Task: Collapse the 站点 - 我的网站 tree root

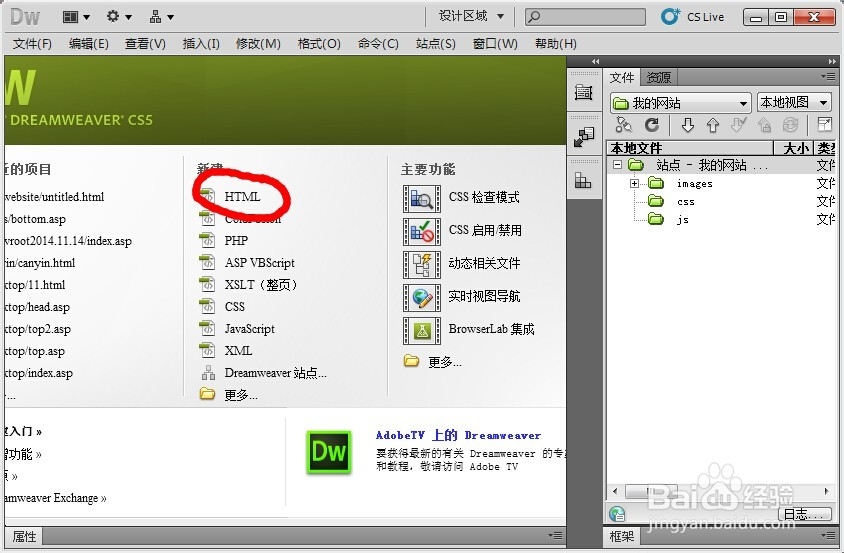Action: 617,165
